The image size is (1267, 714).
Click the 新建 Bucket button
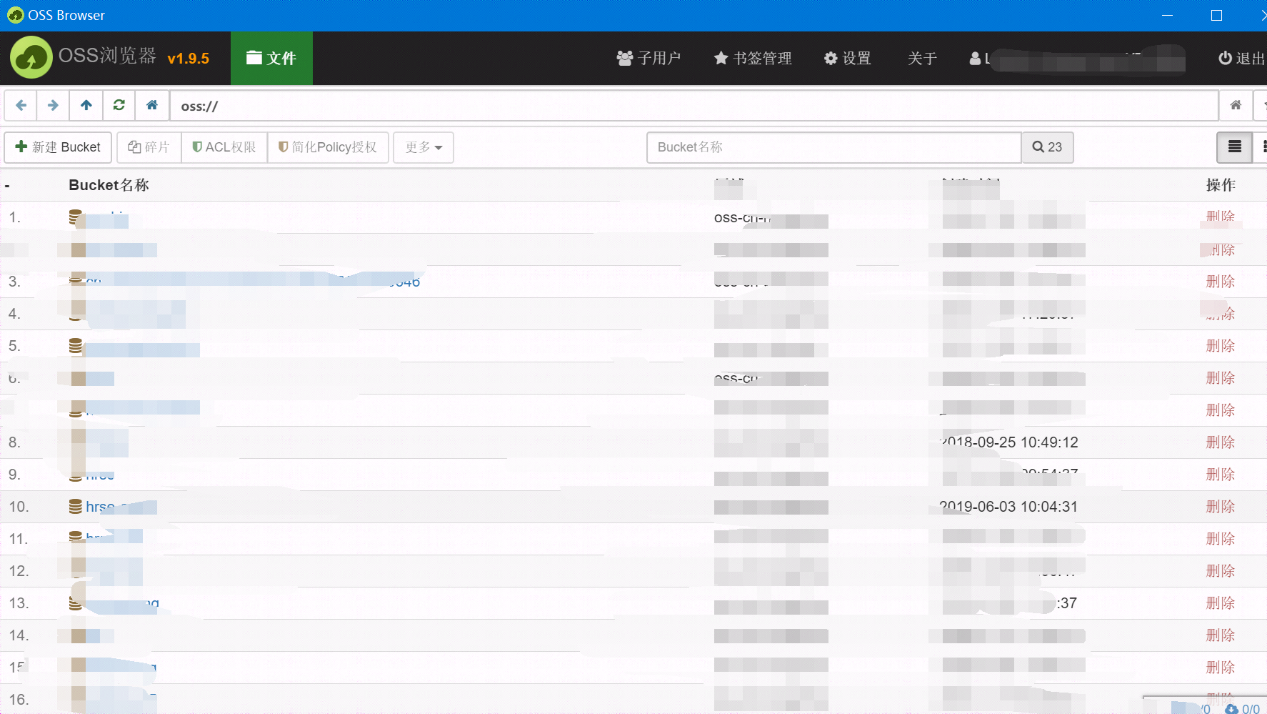coord(57,147)
